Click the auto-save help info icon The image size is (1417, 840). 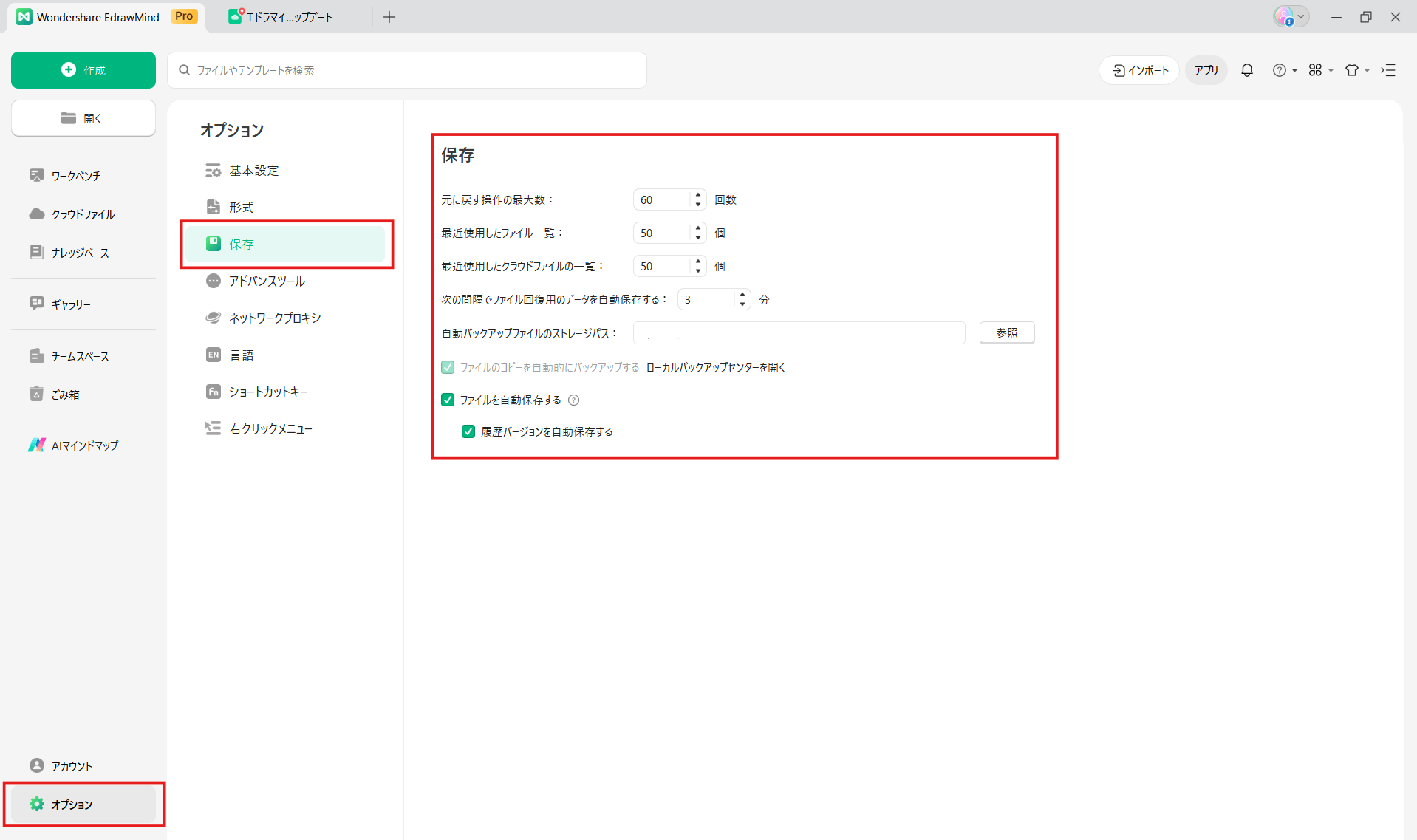click(573, 400)
